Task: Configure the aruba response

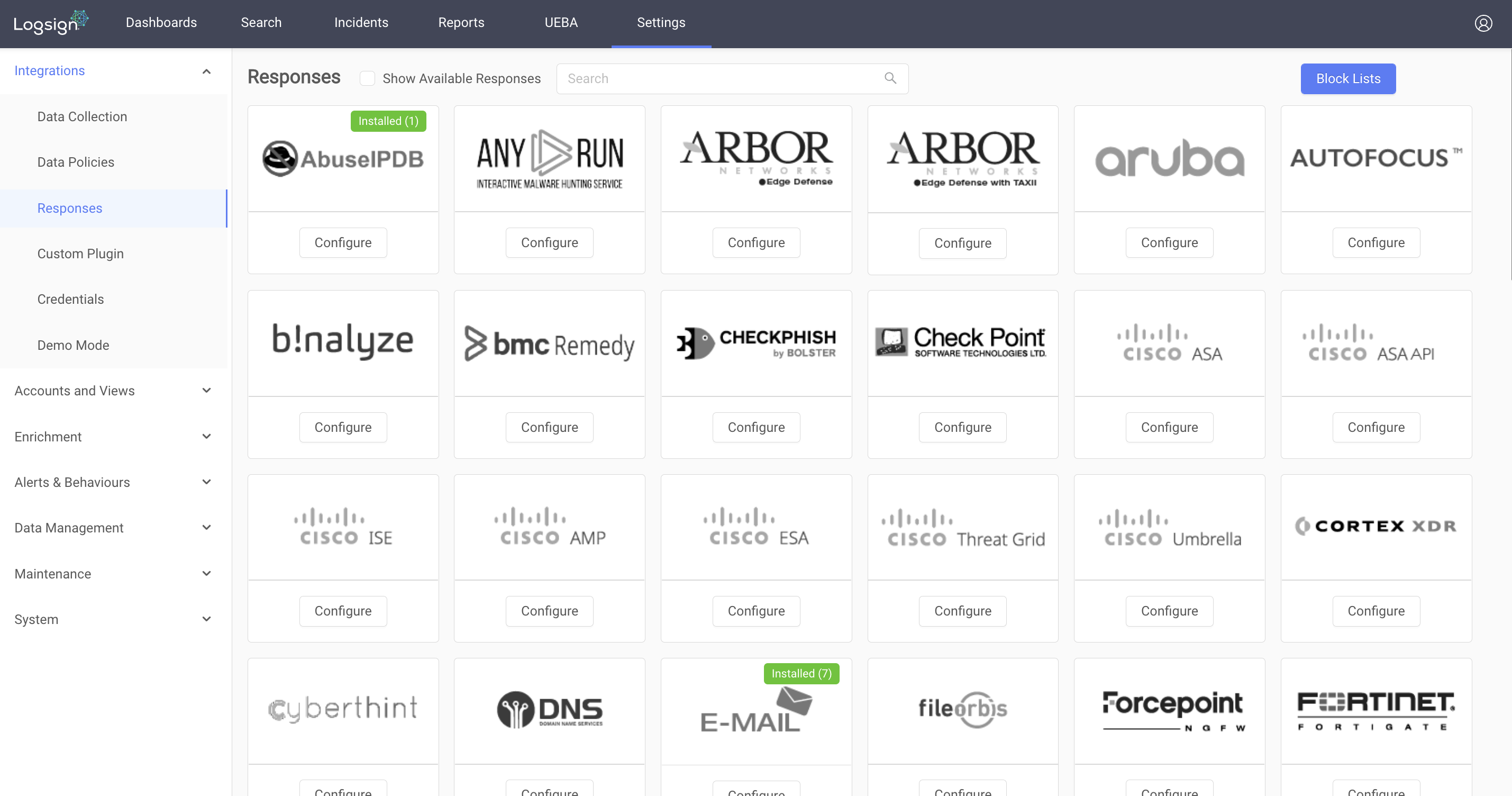Action: click(x=1169, y=242)
